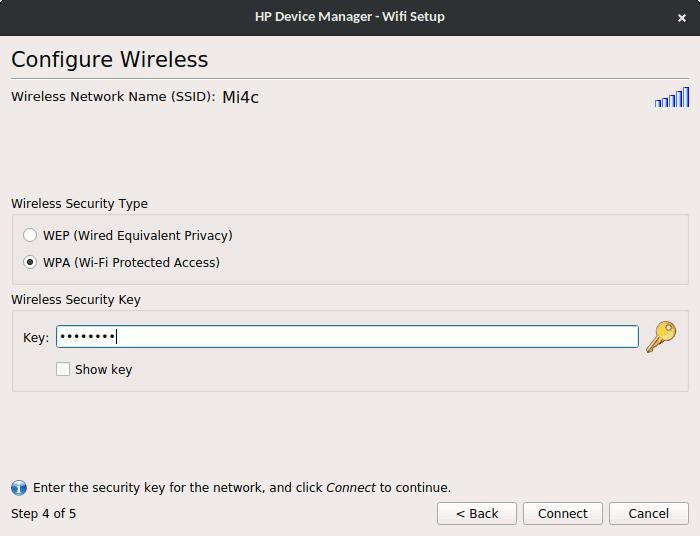This screenshot has height=536, width=700.
Task: Click the "Enter the security key" instruction text
Action: click(242, 488)
